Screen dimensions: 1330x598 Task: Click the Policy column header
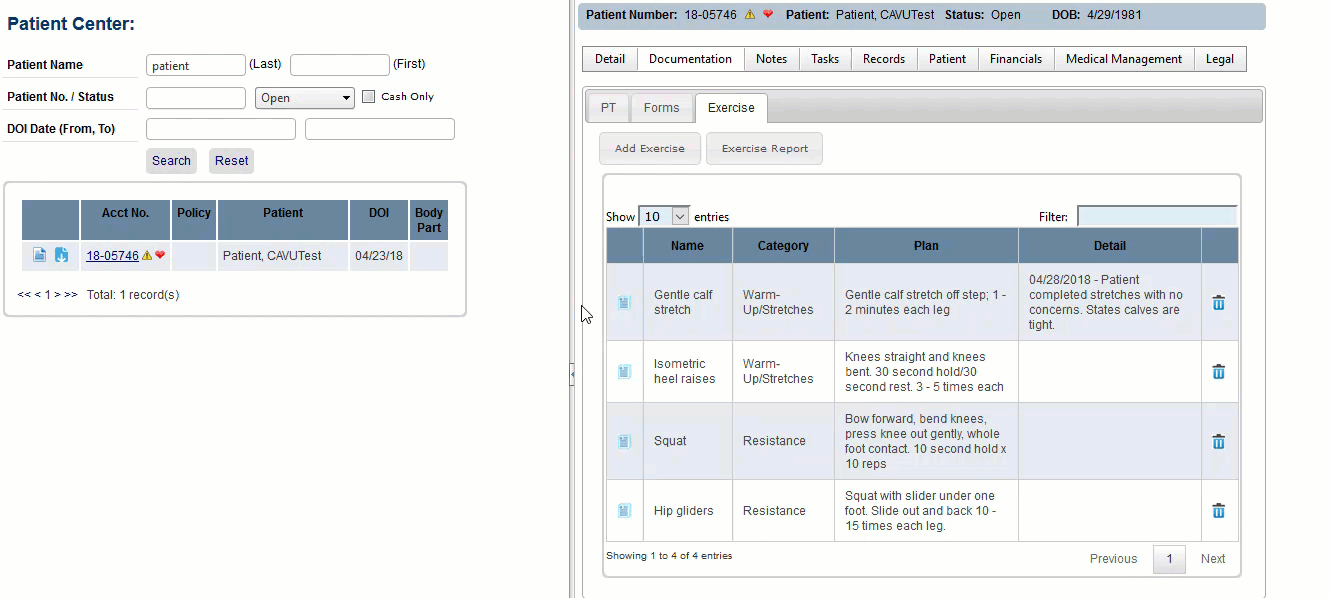(194, 220)
